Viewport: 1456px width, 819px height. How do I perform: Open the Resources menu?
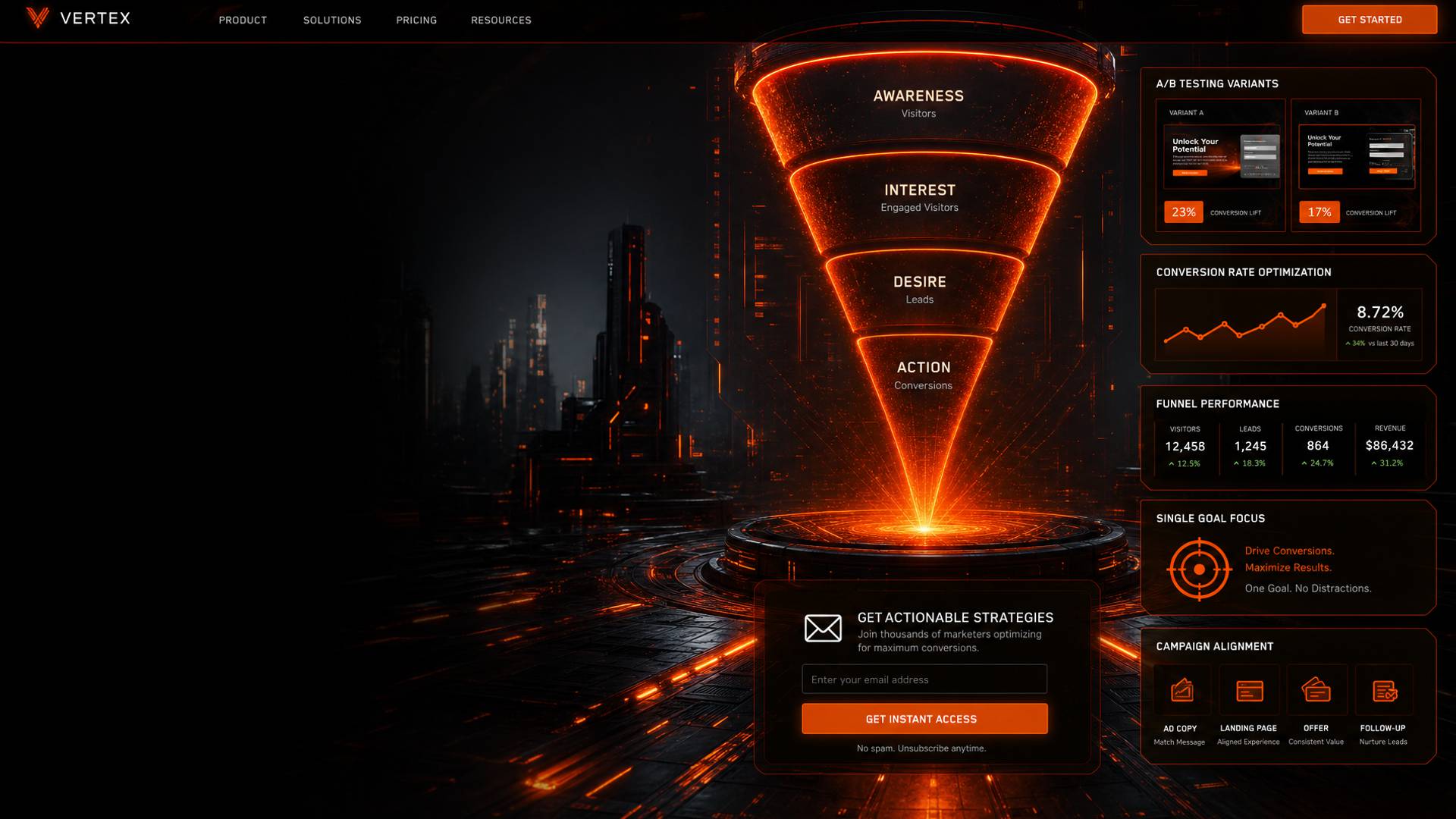tap(501, 20)
